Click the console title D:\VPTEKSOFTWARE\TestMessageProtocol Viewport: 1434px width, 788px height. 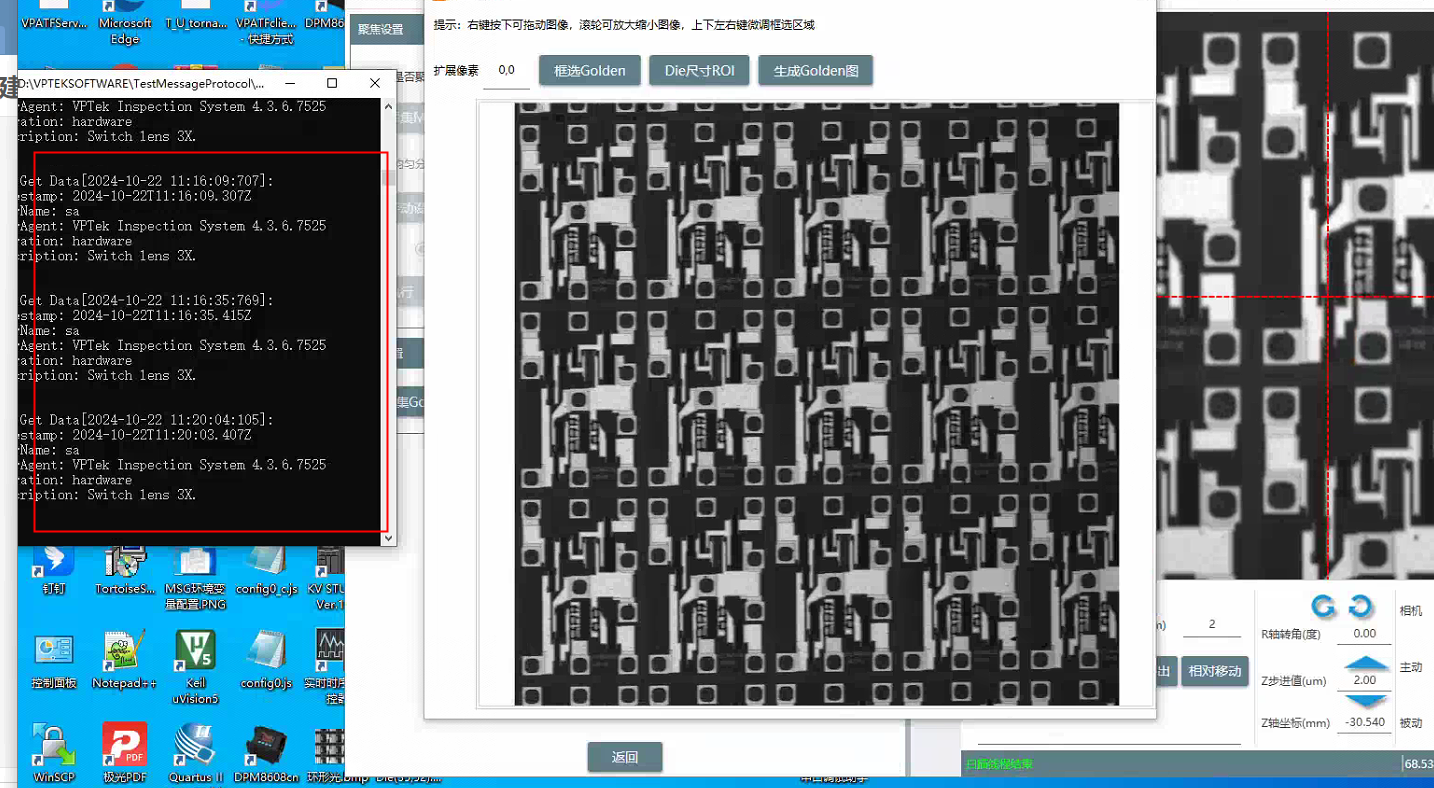[x=141, y=84]
